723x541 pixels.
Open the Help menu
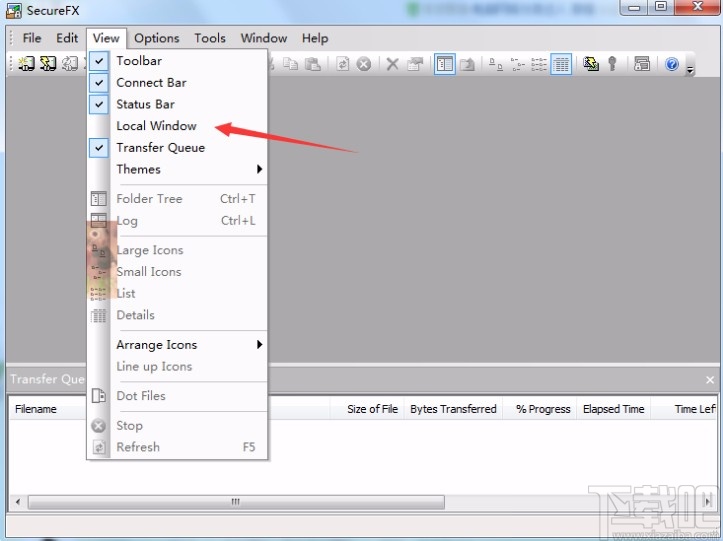tap(315, 38)
